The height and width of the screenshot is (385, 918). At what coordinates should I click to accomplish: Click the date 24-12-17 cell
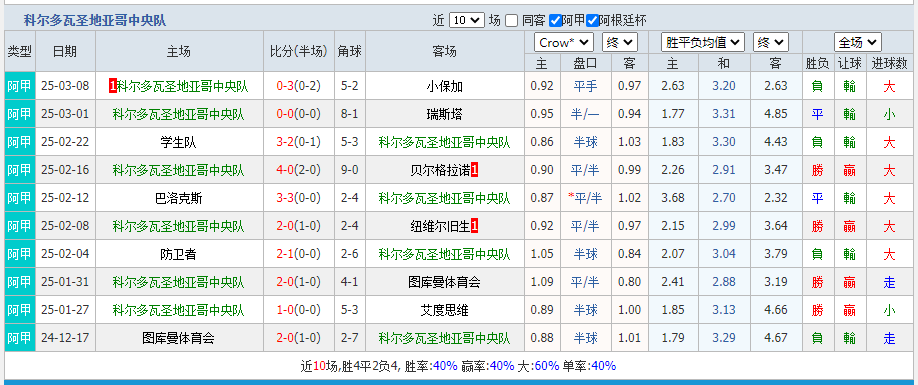coord(65,338)
